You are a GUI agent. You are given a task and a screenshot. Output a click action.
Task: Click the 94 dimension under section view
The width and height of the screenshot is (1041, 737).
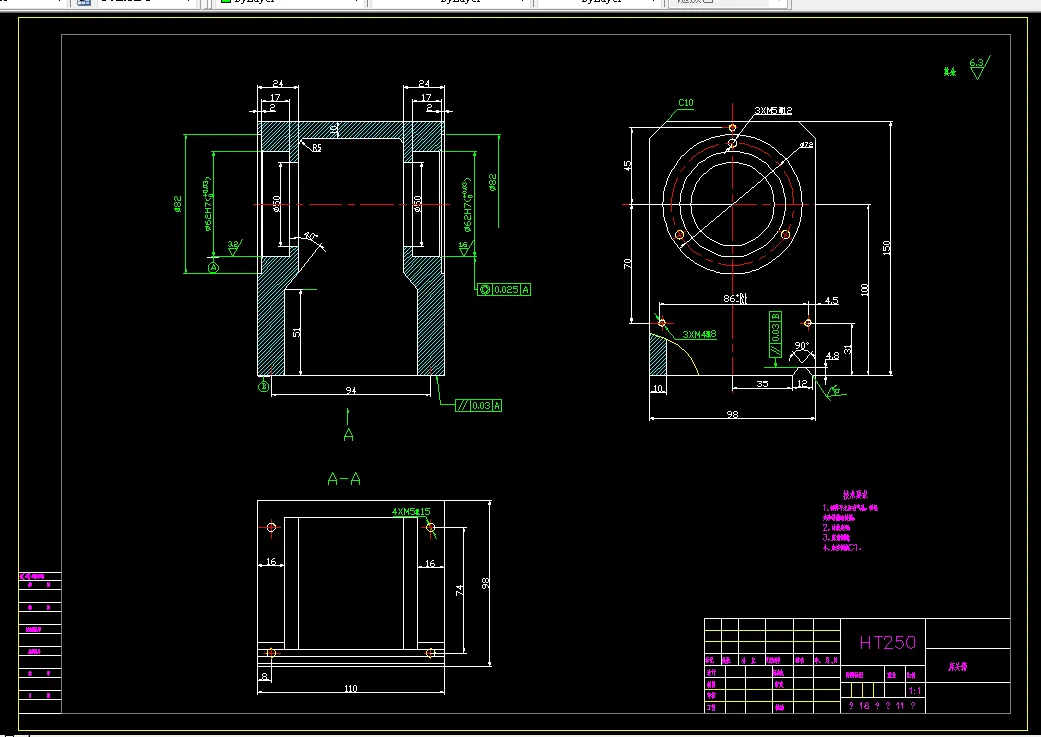(x=351, y=390)
